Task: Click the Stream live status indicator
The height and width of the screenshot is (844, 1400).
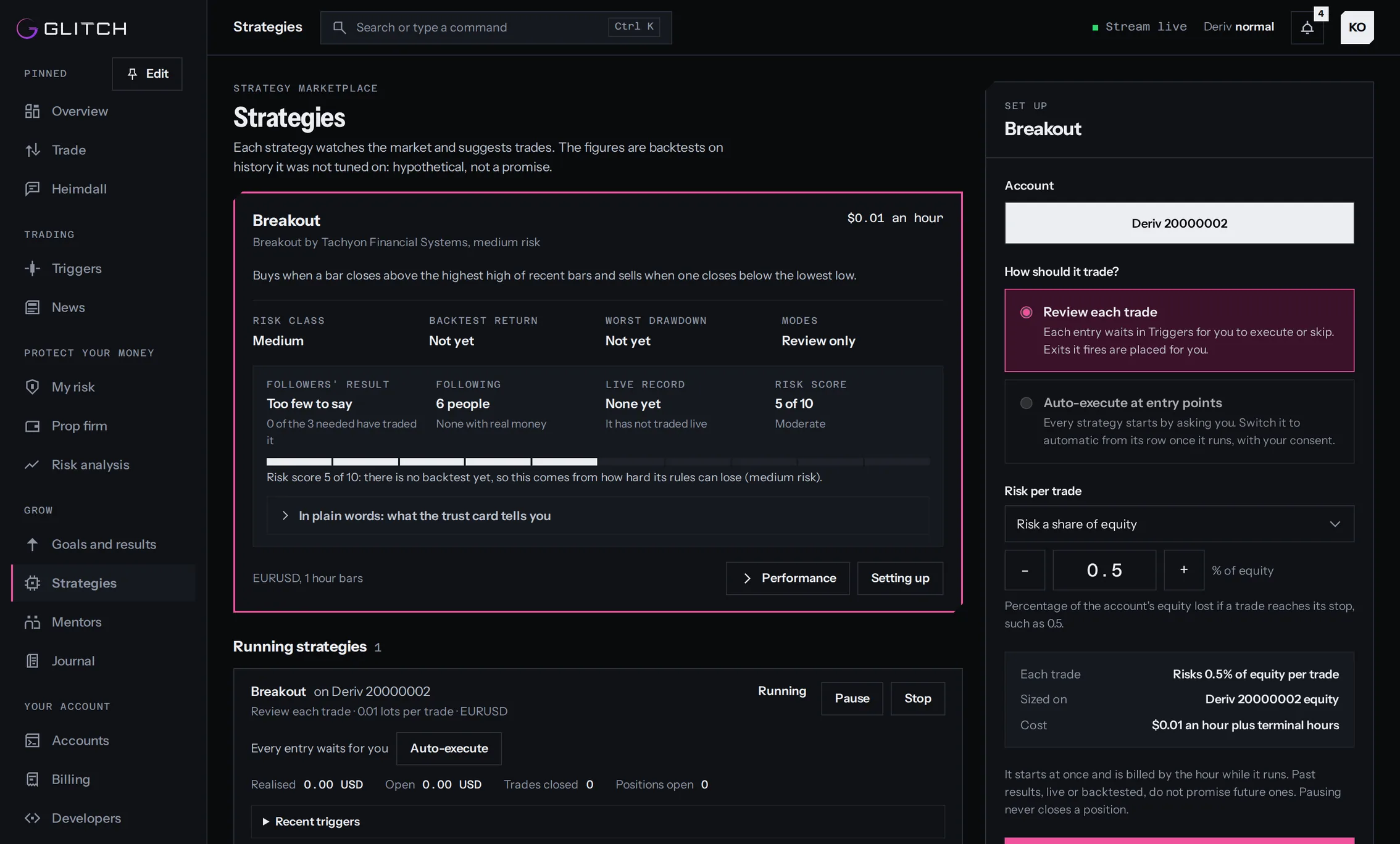Action: coord(1140,27)
